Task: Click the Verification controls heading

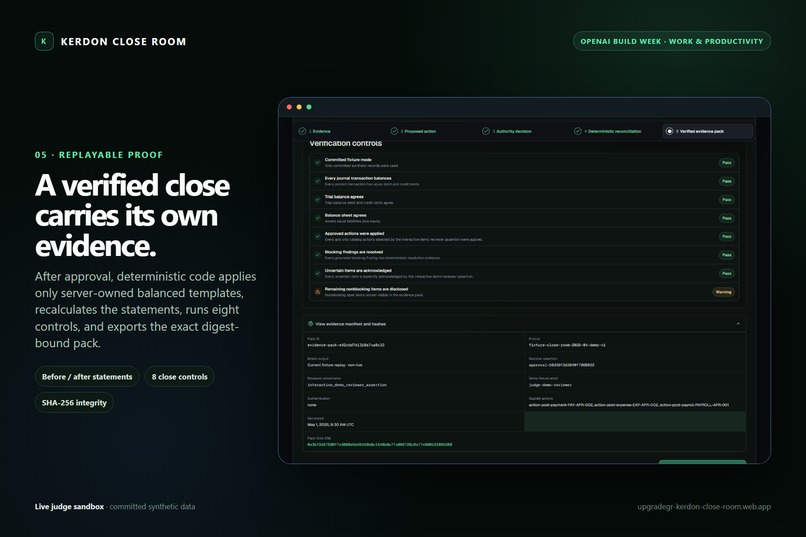Action: (x=345, y=143)
